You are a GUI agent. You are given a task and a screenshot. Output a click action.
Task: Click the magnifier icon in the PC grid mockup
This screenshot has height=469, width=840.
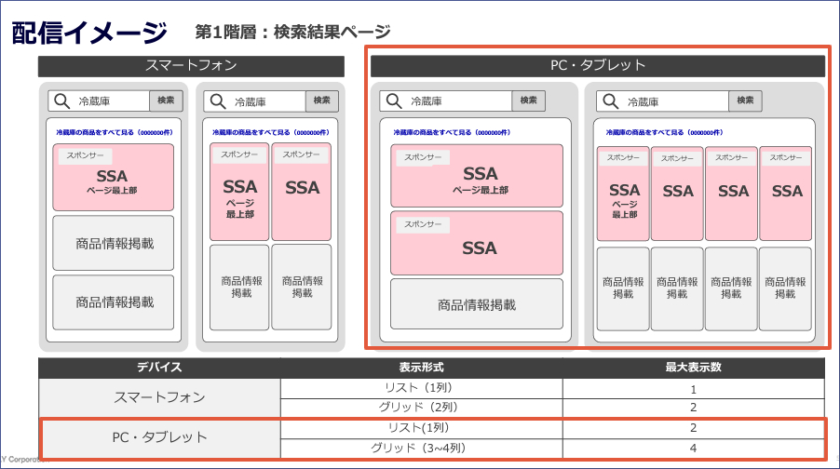pos(610,101)
